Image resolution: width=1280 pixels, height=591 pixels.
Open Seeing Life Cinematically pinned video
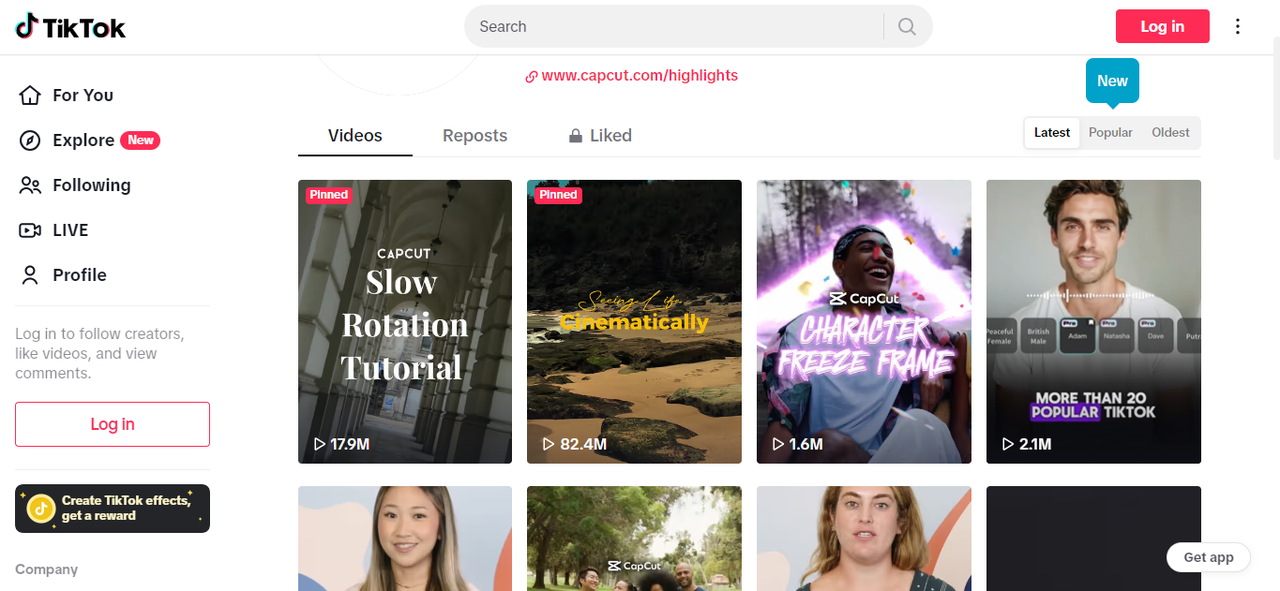pyautogui.click(x=634, y=322)
